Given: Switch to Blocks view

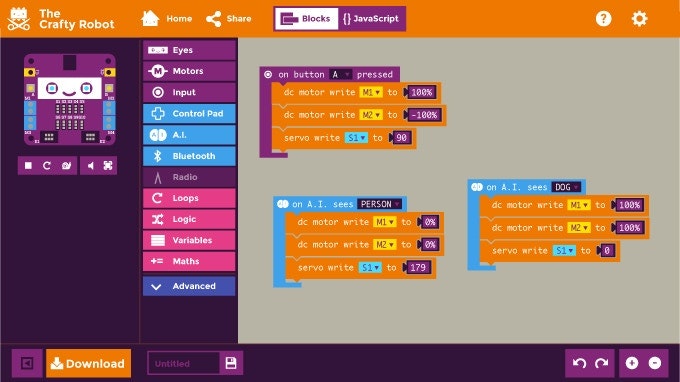Looking at the screenshot, I should [x=307, y=19].
